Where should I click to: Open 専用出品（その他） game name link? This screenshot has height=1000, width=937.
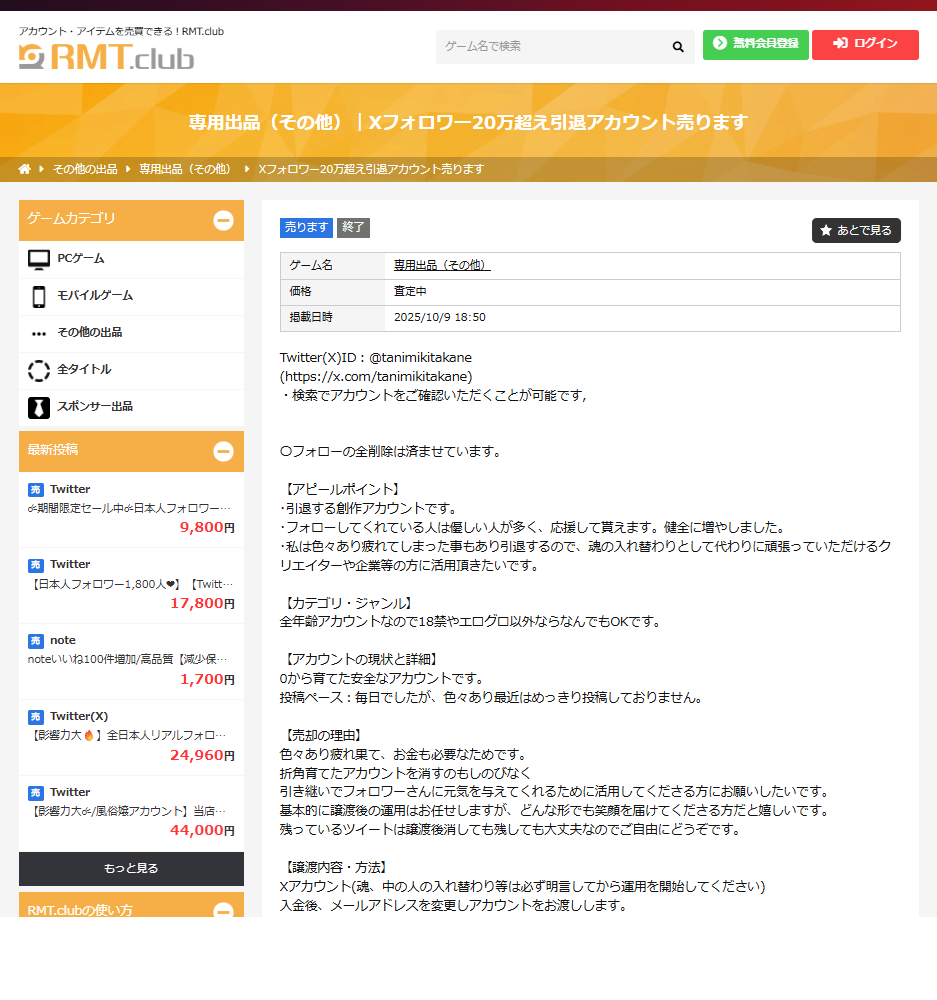(442, 265)
